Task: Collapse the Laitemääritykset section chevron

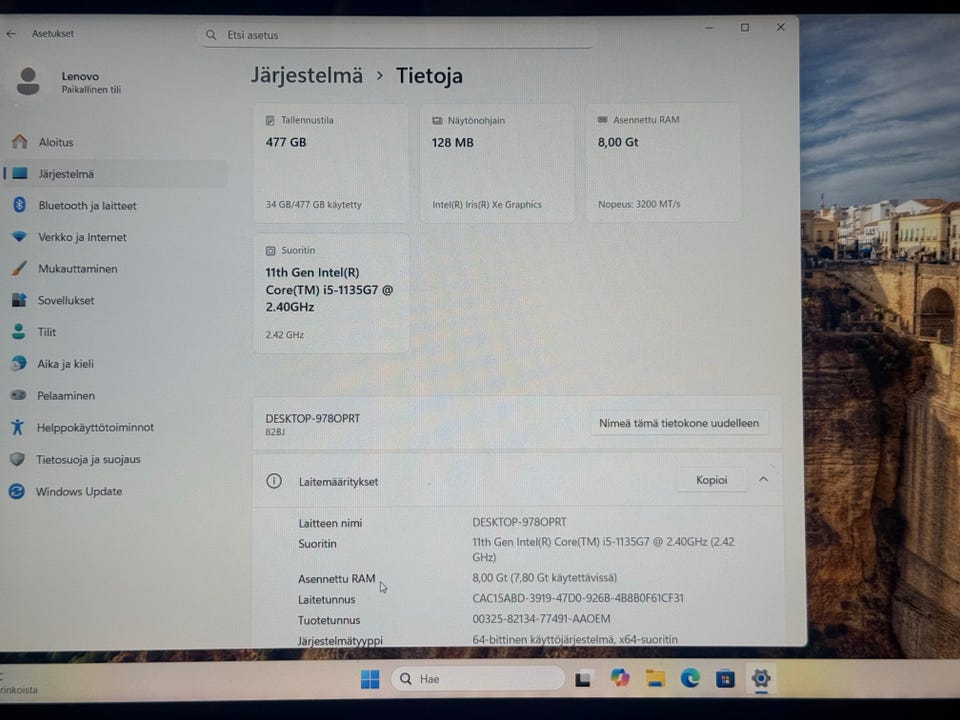Action: (x=763, y=479)
